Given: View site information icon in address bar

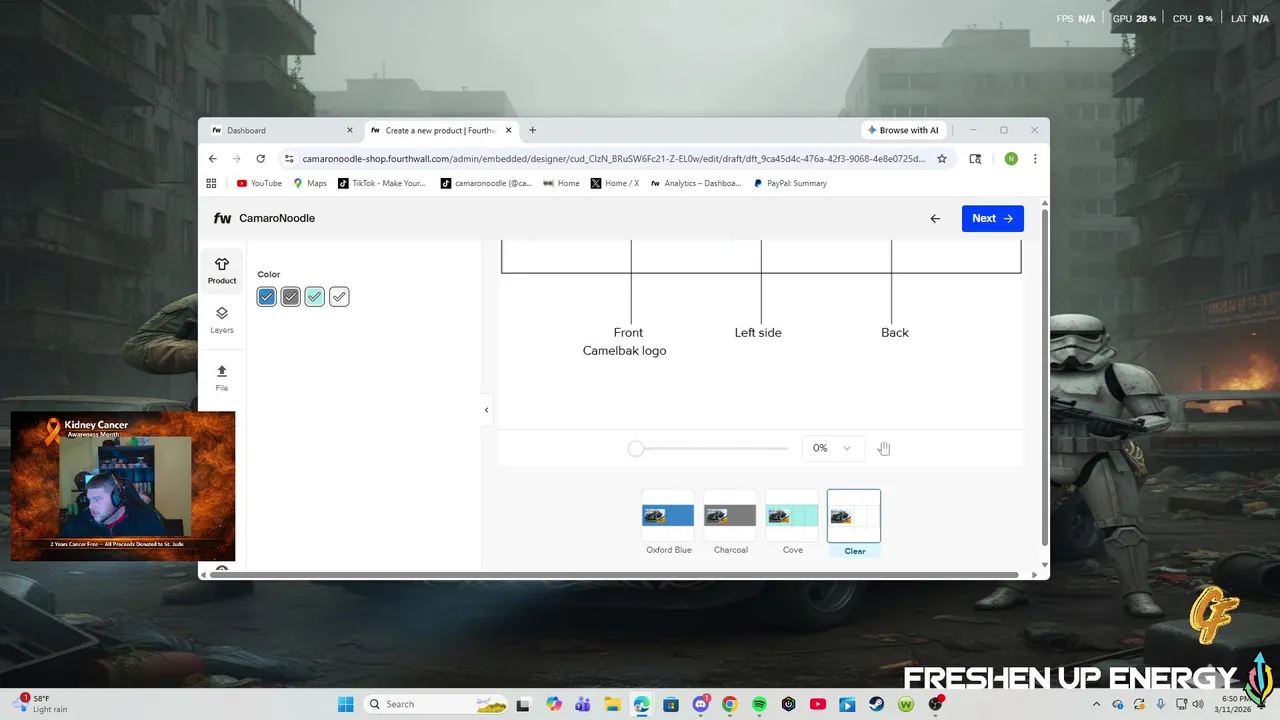Looking at the screenshot, I should 289,158.
